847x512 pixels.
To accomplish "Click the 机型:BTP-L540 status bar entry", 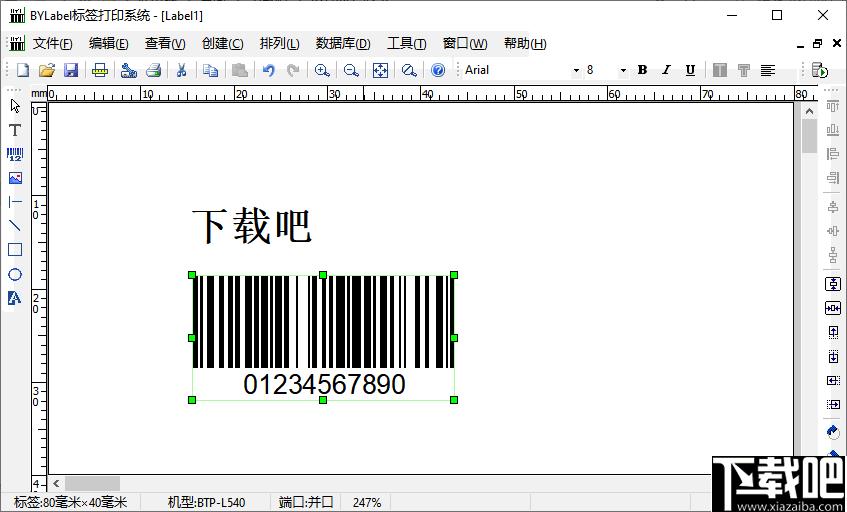I will tap(206, 503).
